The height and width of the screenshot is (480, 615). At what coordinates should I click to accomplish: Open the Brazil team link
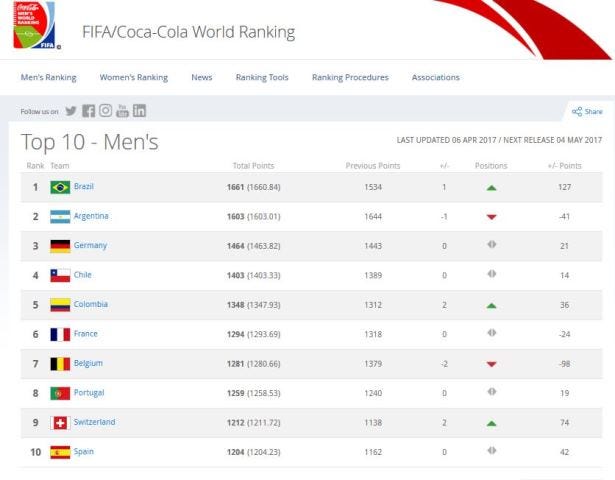pos(84,186)
